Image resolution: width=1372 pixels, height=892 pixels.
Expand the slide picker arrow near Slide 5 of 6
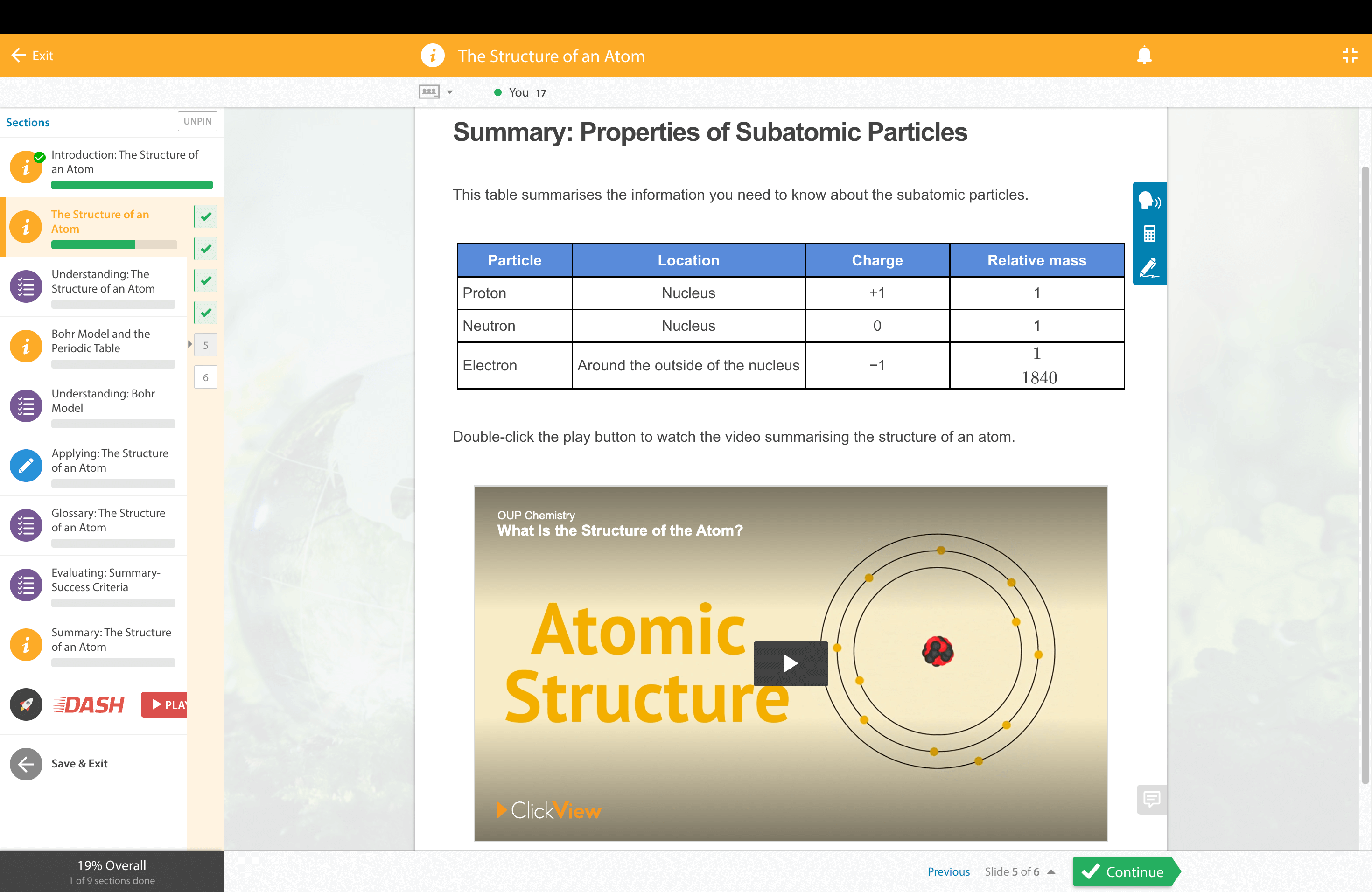pyautogui.click(x=1051, y=872)
